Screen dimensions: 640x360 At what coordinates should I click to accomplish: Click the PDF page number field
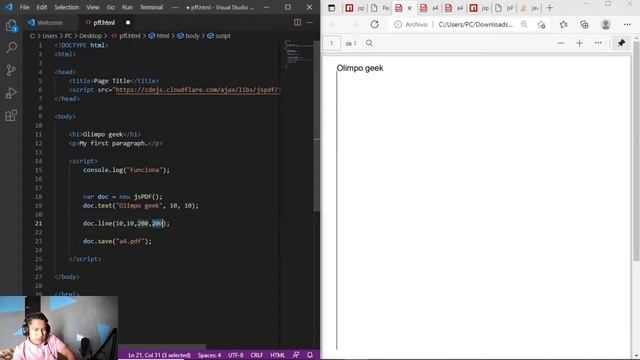pos(331,43)
